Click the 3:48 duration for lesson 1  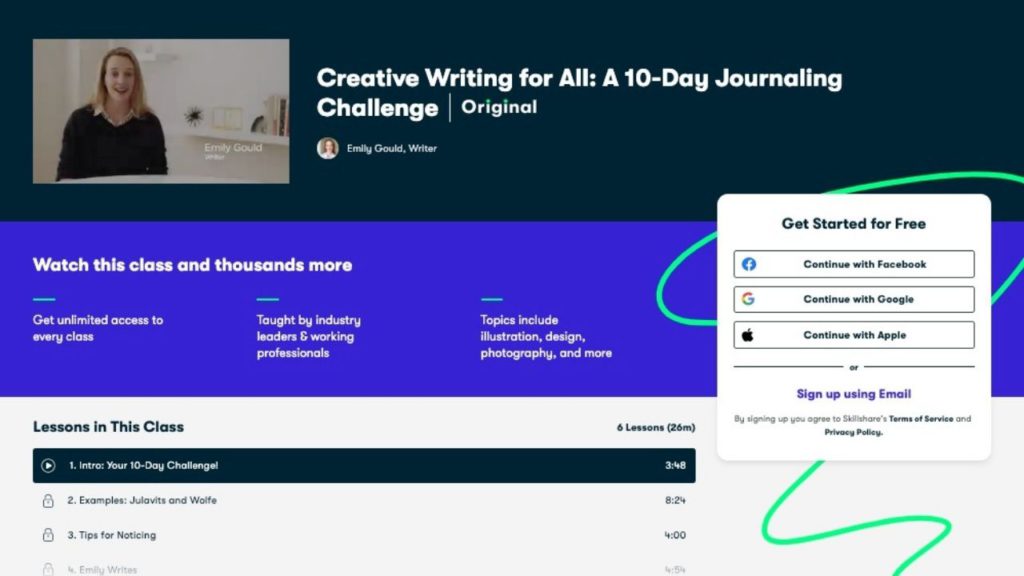(x=675, y=466)
